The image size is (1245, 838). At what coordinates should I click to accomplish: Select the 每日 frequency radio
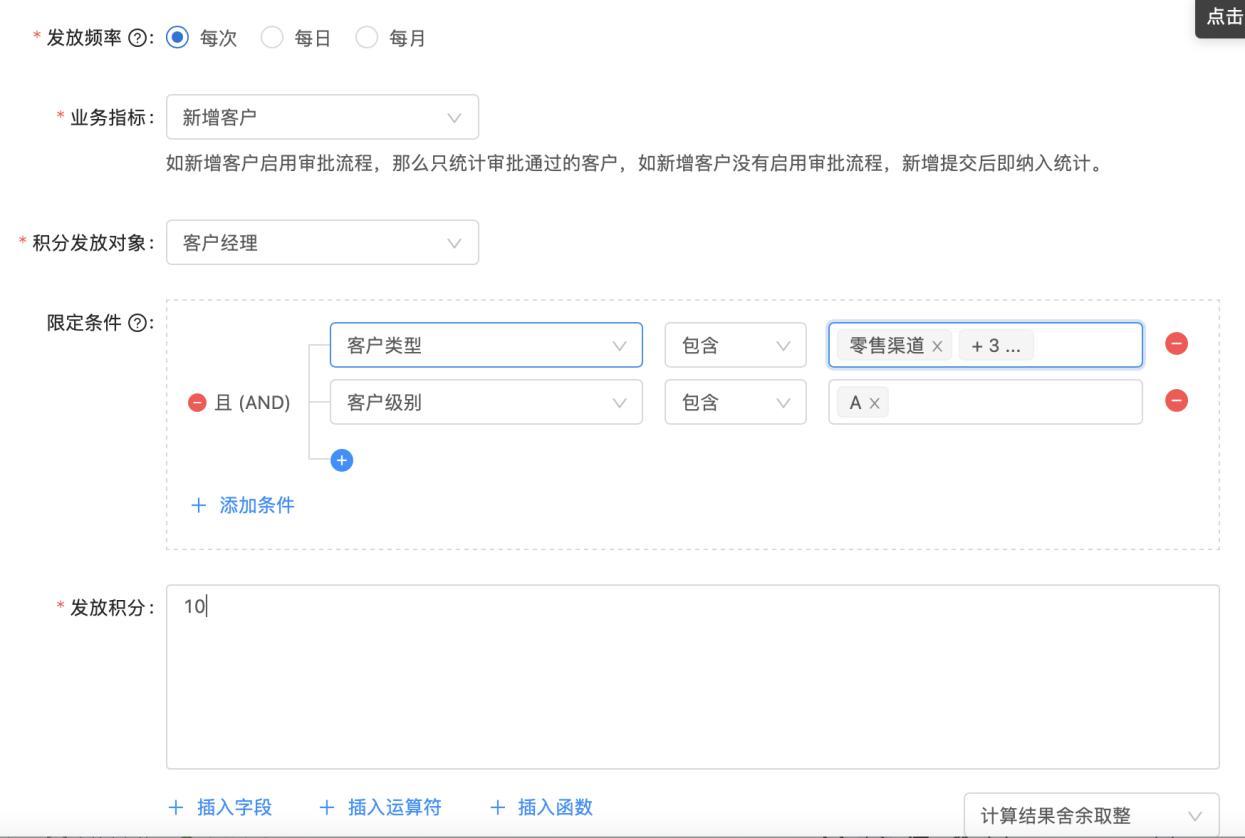271,38
